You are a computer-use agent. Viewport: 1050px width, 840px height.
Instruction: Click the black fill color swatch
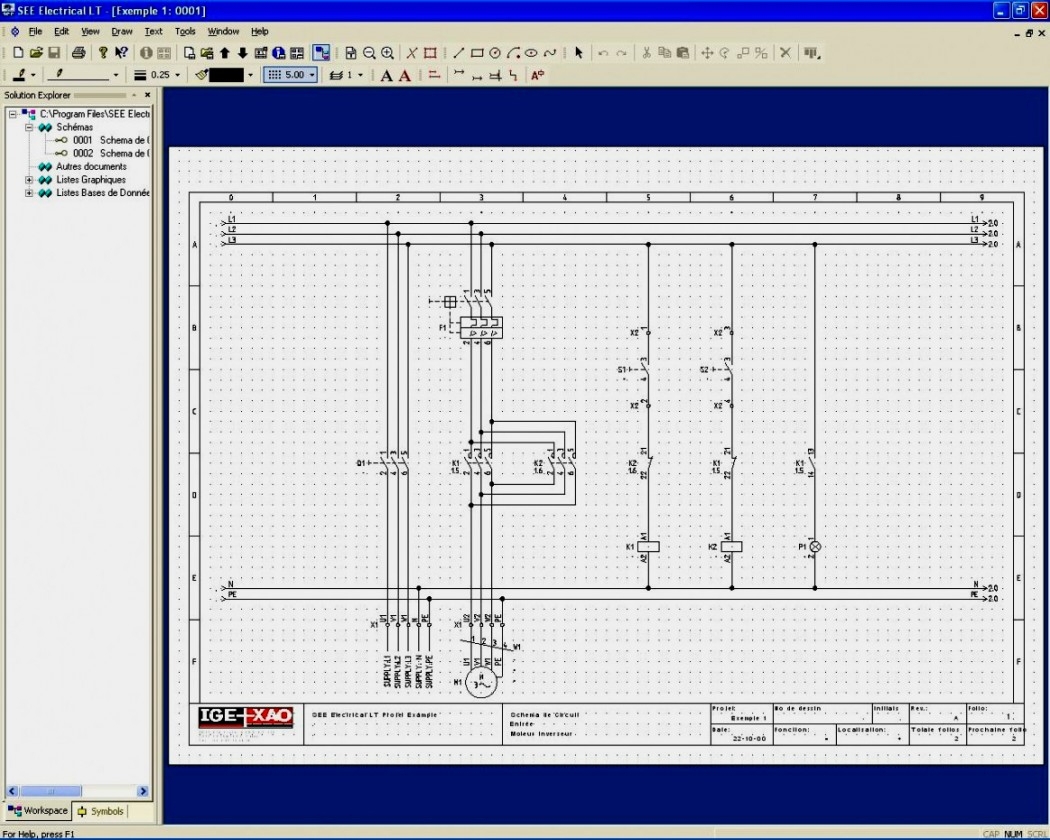tap(225, 74)
